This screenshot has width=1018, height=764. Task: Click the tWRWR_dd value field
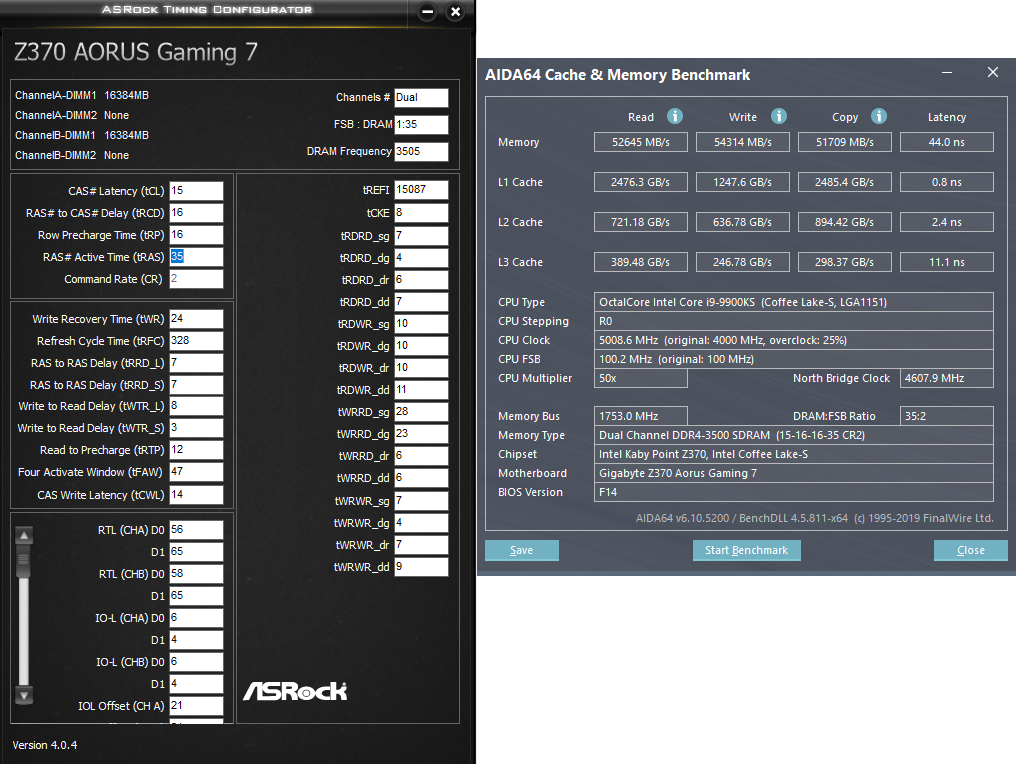pyautogui.click(x=421, y=567)
